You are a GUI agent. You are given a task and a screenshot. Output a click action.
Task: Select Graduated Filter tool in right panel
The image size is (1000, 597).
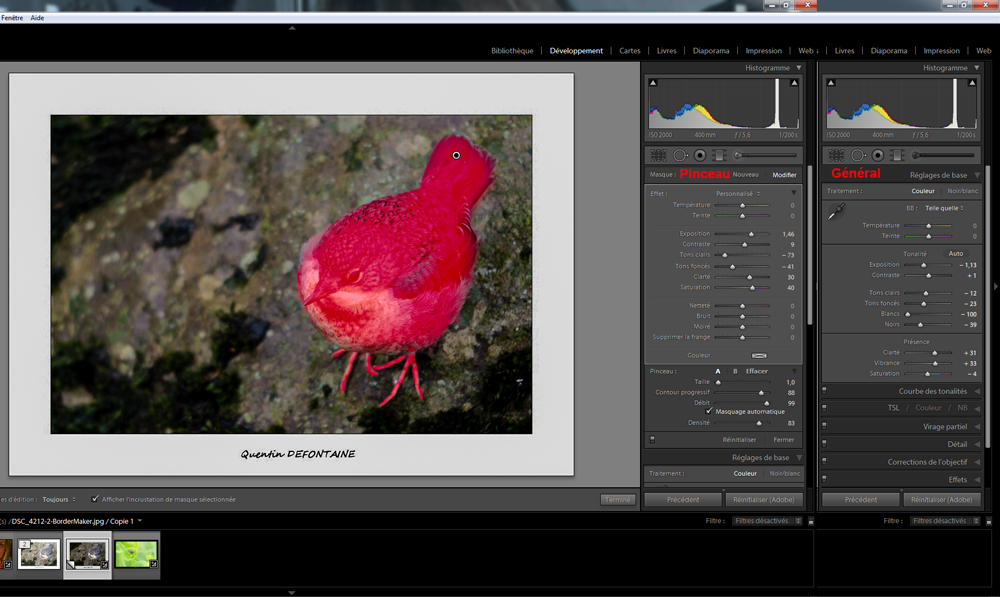(897, 155)
